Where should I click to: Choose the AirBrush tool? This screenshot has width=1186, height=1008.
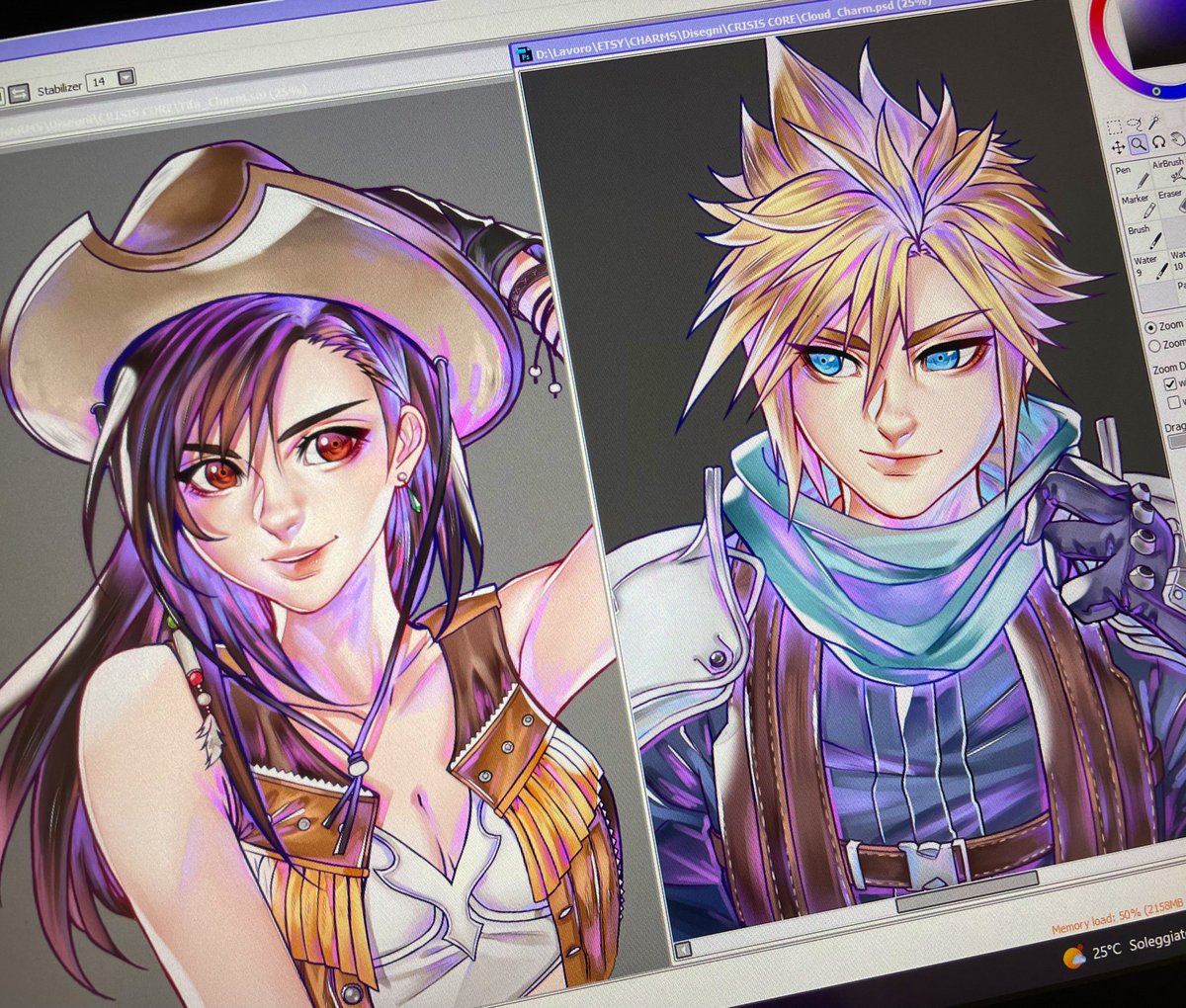click(1168, 170)
